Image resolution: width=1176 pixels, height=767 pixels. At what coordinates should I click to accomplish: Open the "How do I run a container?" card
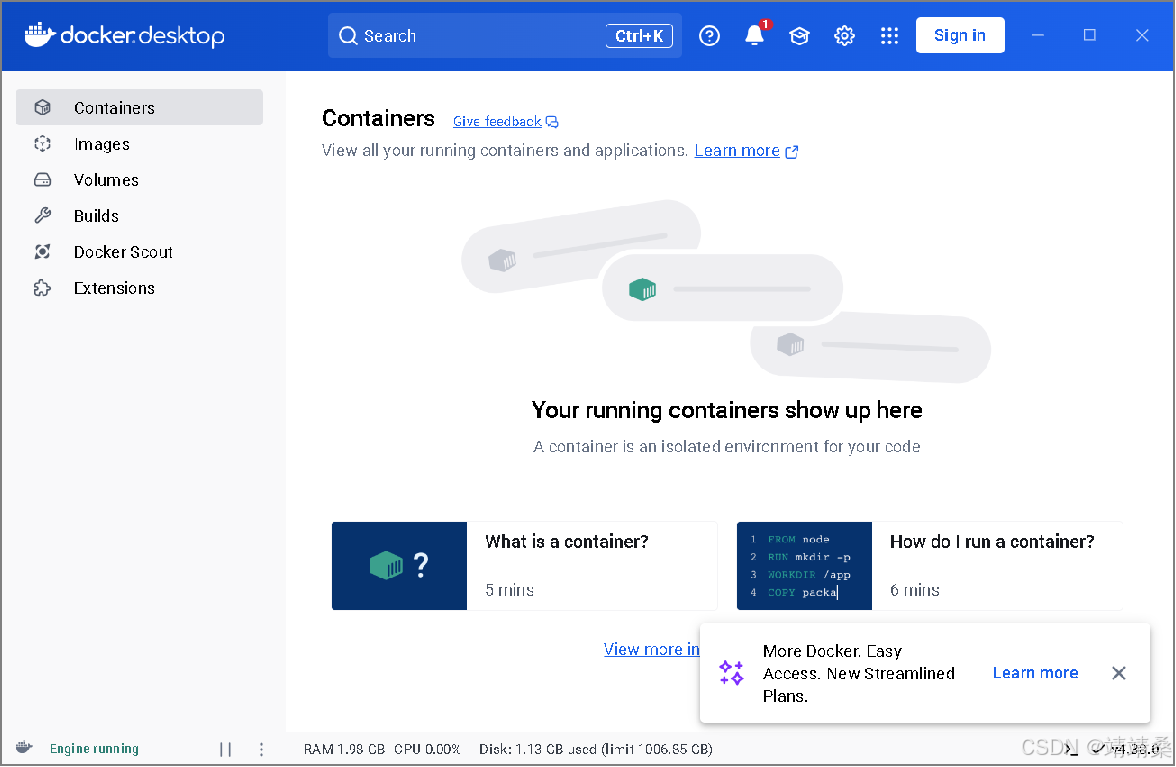coord(929,566)
